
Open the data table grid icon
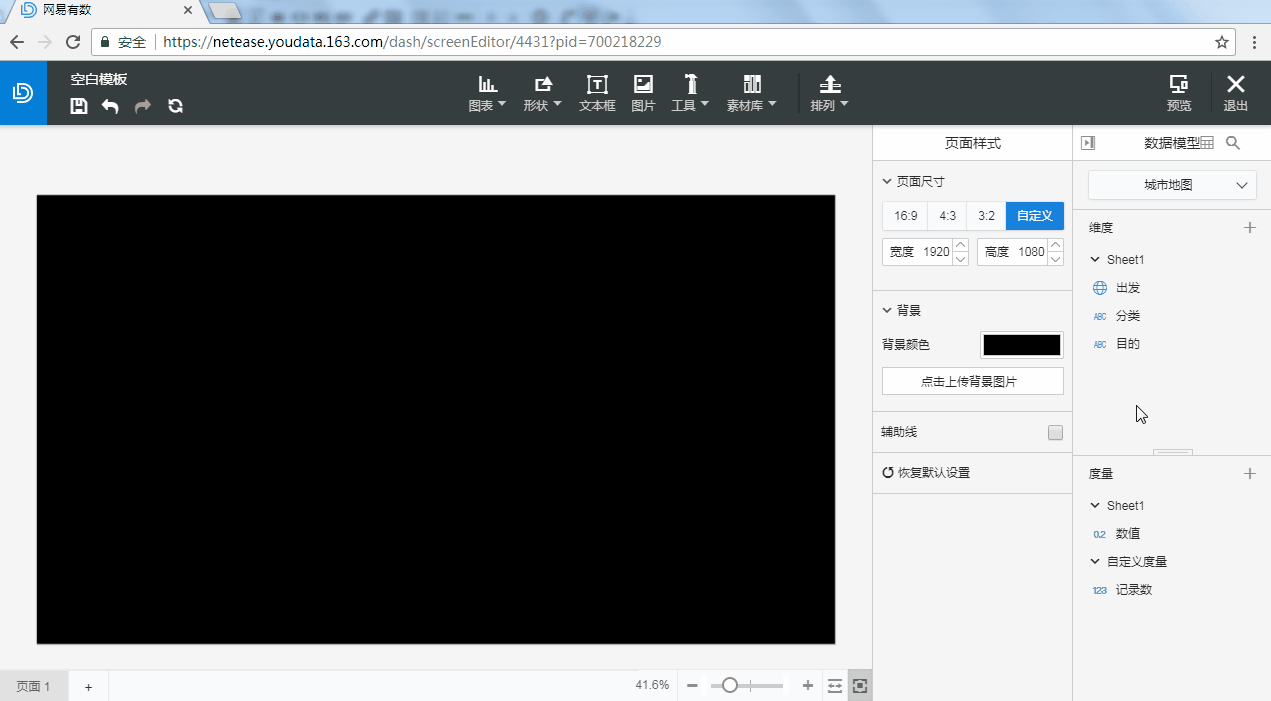pos(1207,143)
